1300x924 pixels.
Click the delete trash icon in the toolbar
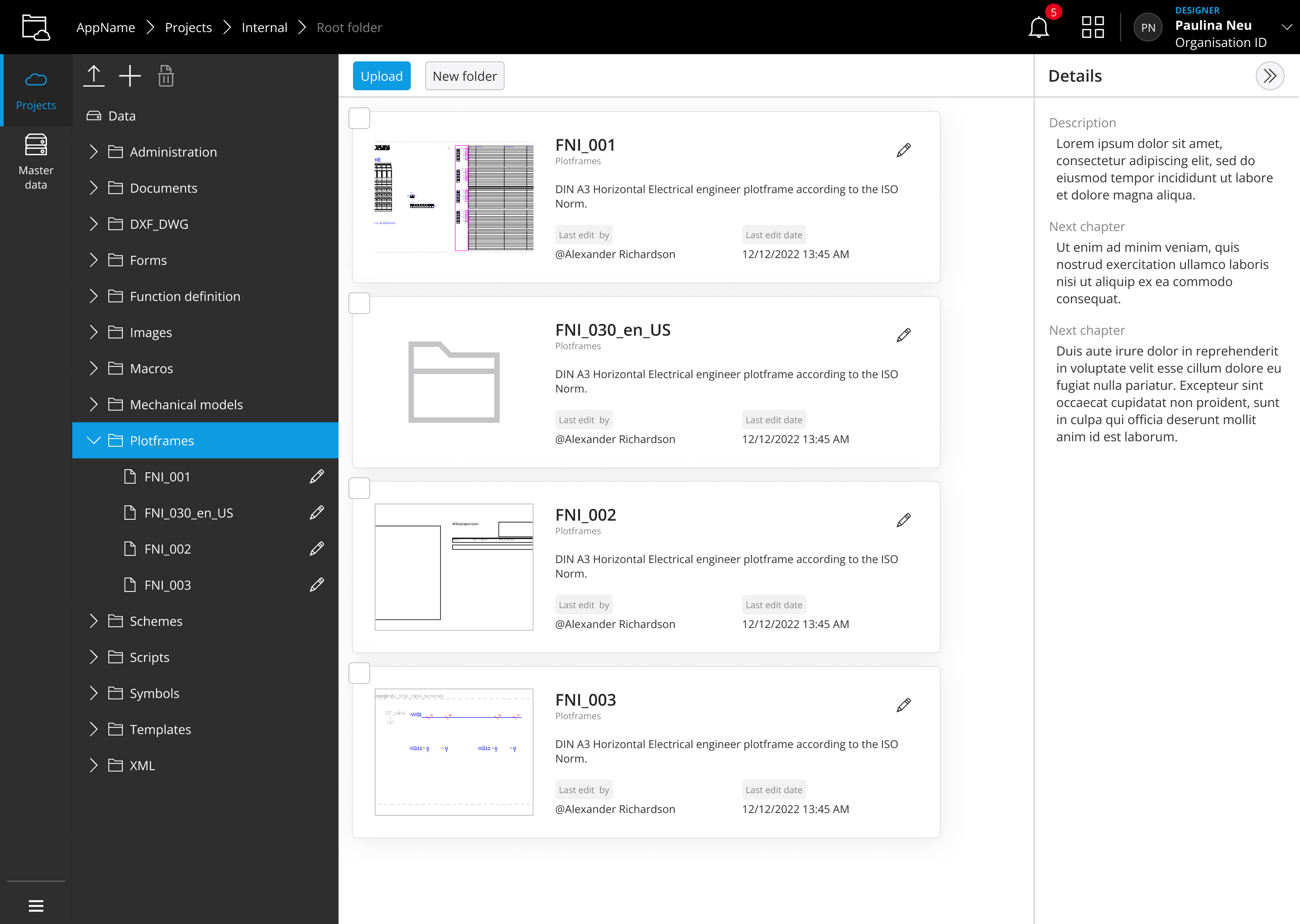pyautogui.click(x=166, y=76)
